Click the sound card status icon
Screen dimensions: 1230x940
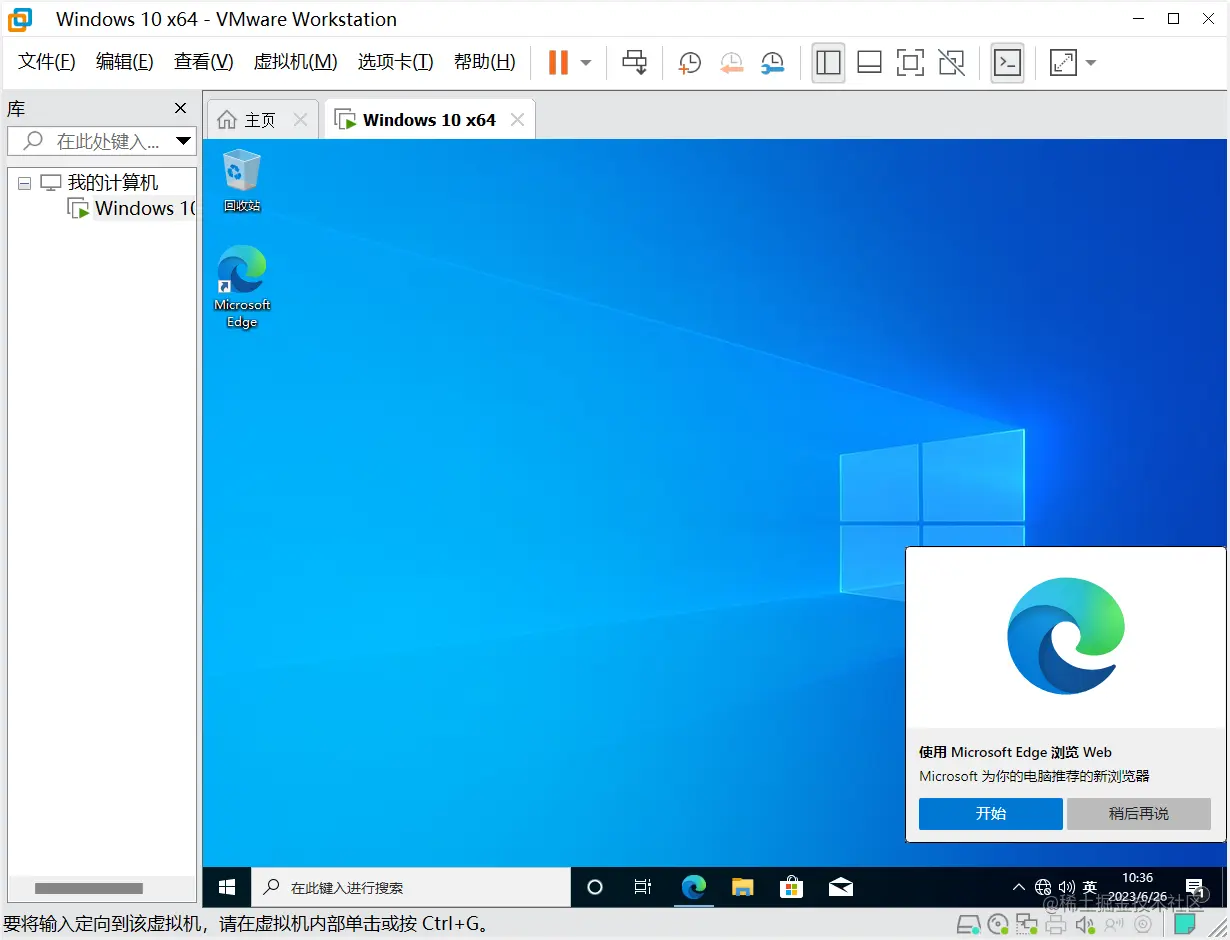(1085, 925)
